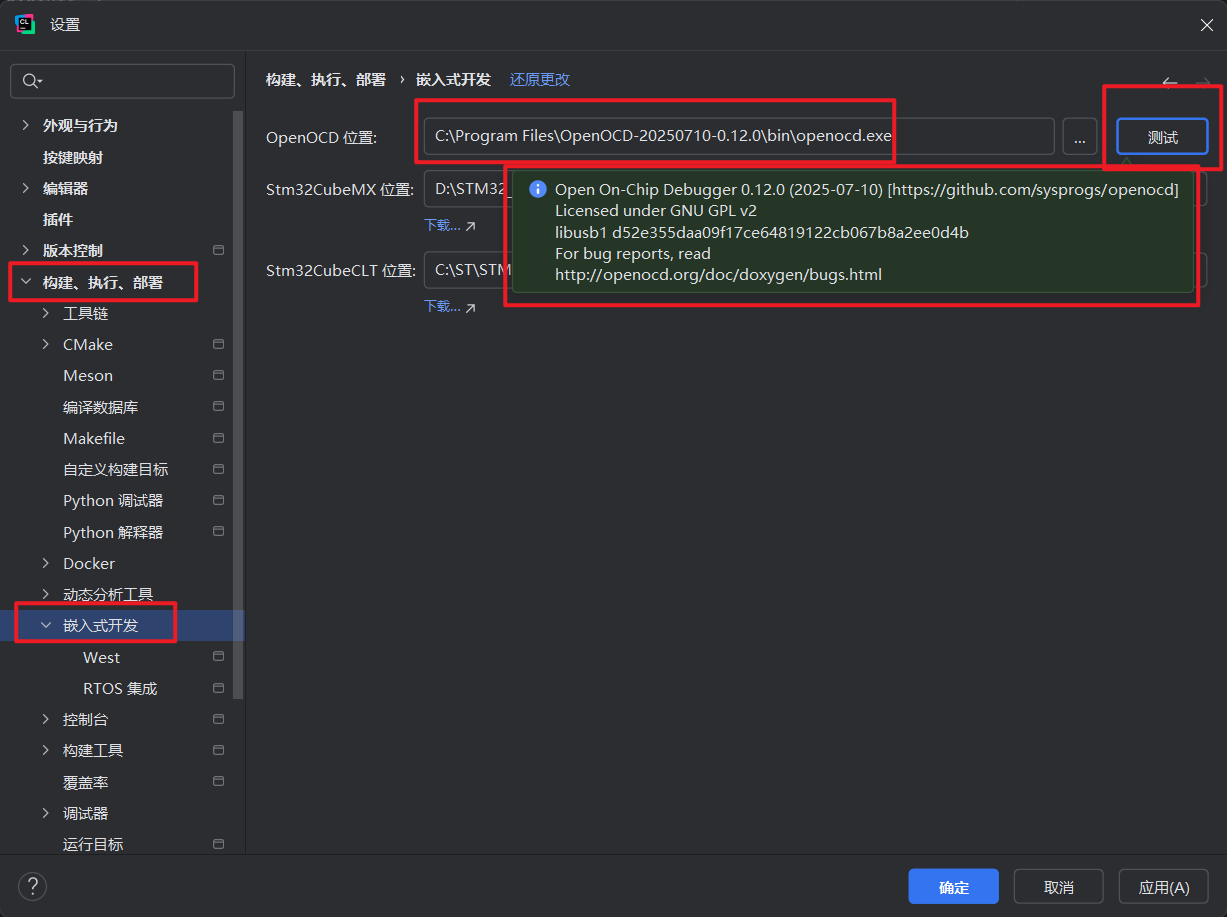This screenshot has height=917, width=1227.
Task: Click the project-level icon beside Makefile
Action: point(218,438)
